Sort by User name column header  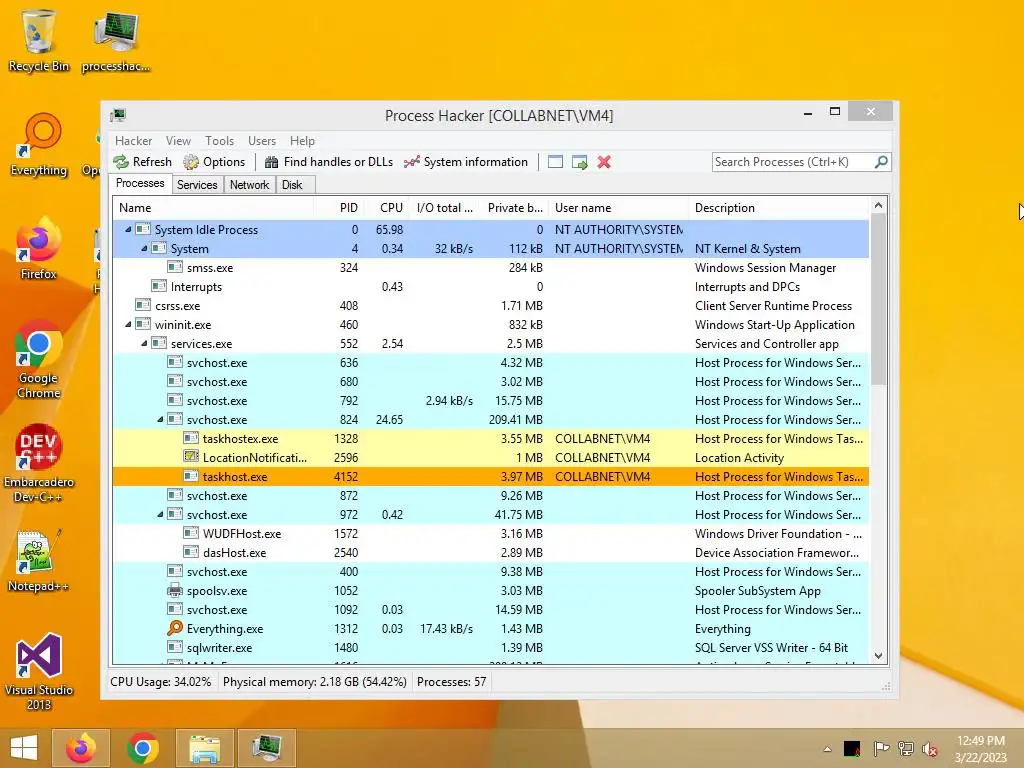click(x=618, y=208)
